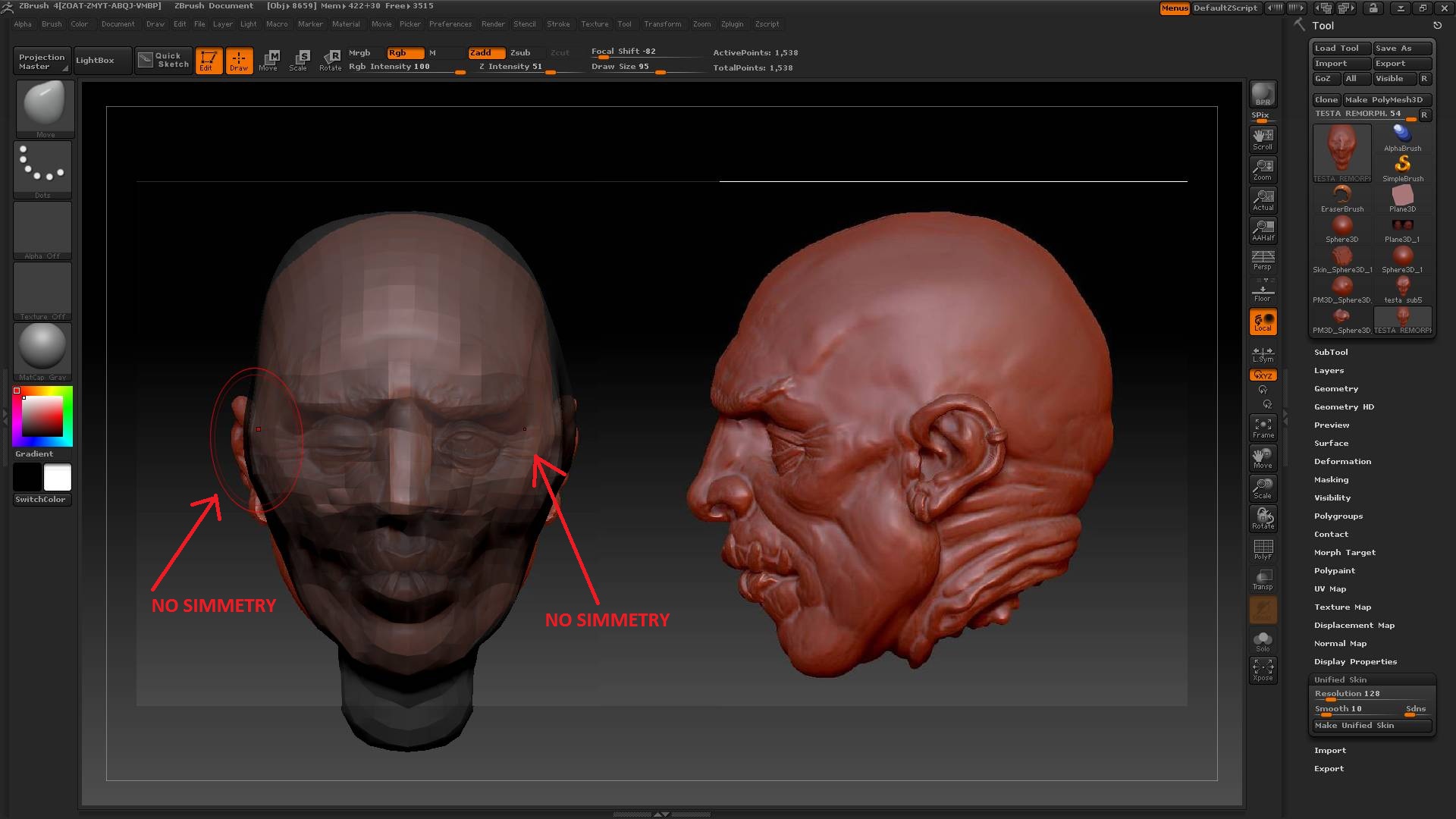Click right-shelf Move view icon
The image size is (1456, 819).
[1263, 458]
